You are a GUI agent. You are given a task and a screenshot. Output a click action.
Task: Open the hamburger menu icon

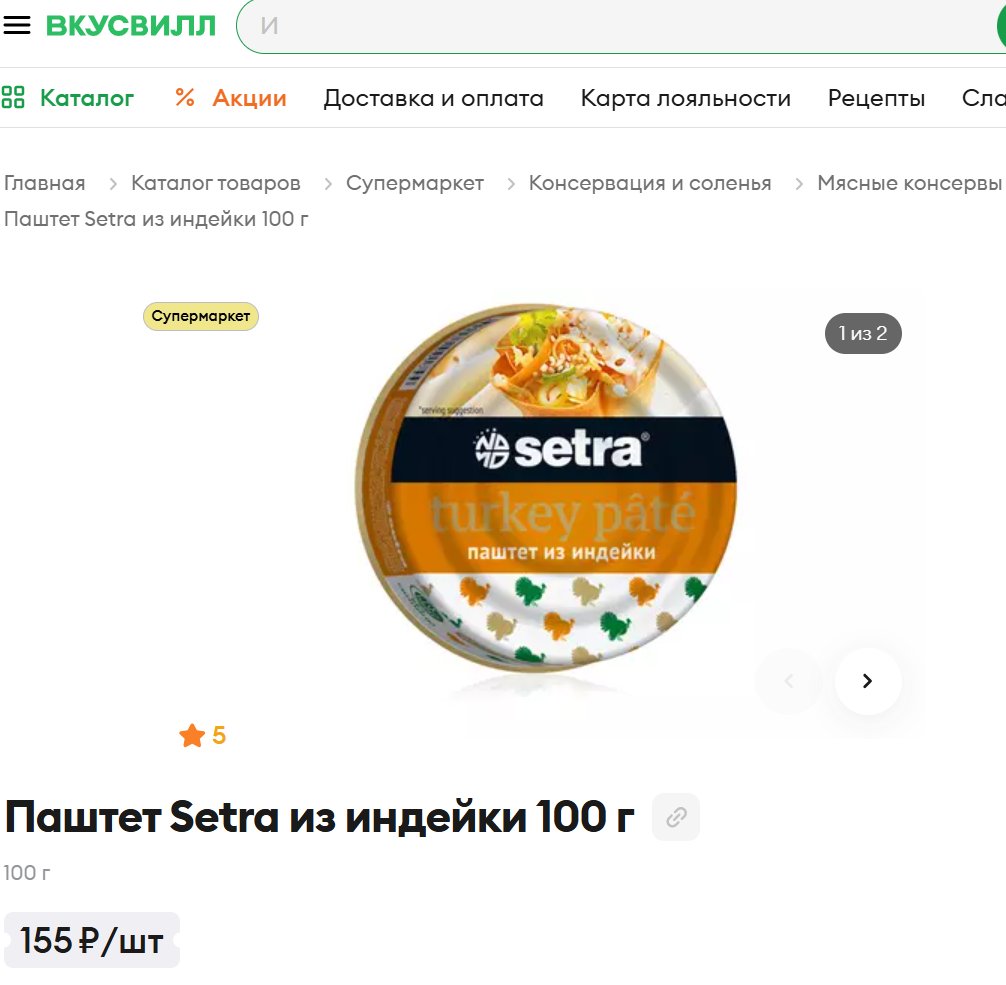17,26
